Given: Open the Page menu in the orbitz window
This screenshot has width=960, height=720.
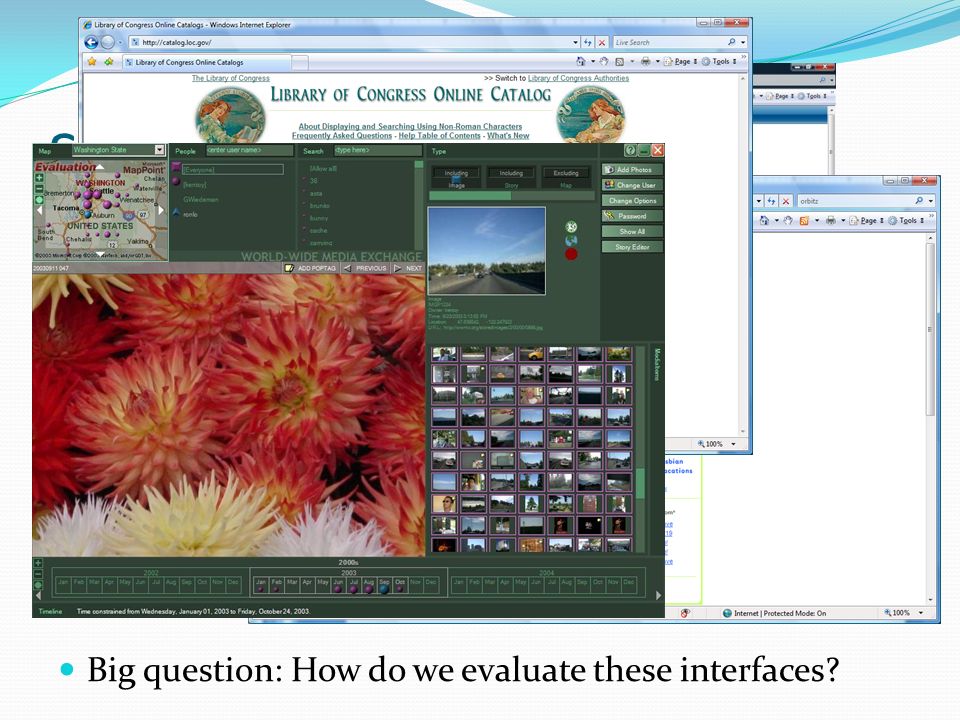Looking at the screenshot, I should (867, 220).
